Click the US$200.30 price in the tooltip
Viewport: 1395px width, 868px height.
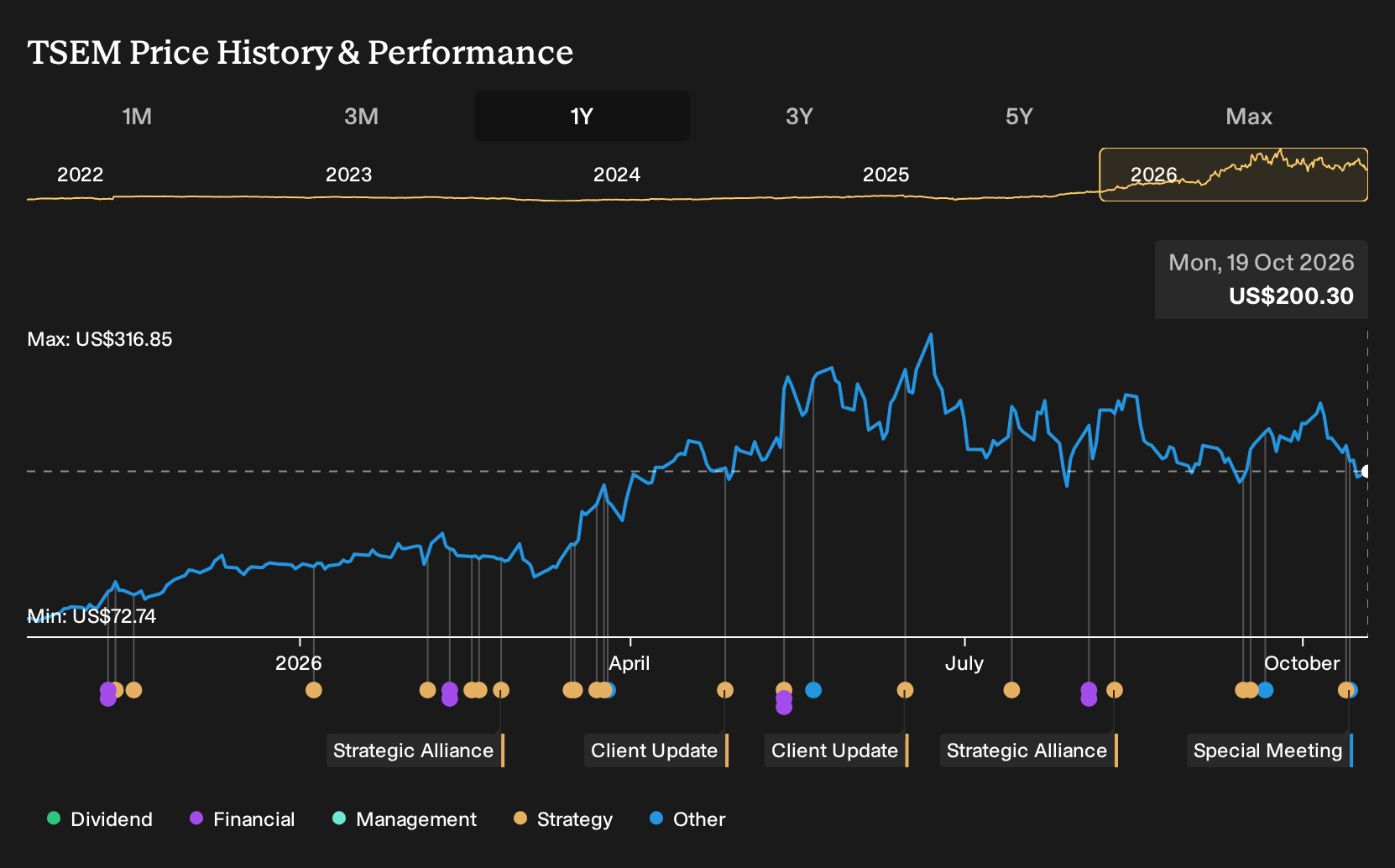(x=1291, y=295)
